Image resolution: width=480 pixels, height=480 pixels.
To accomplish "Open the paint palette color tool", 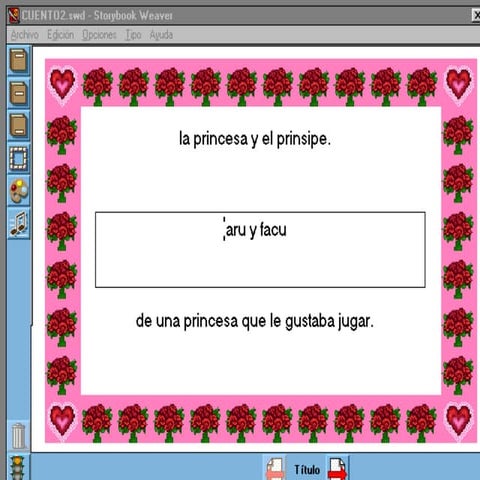I will pyautogui.click(x=19, y=191).
